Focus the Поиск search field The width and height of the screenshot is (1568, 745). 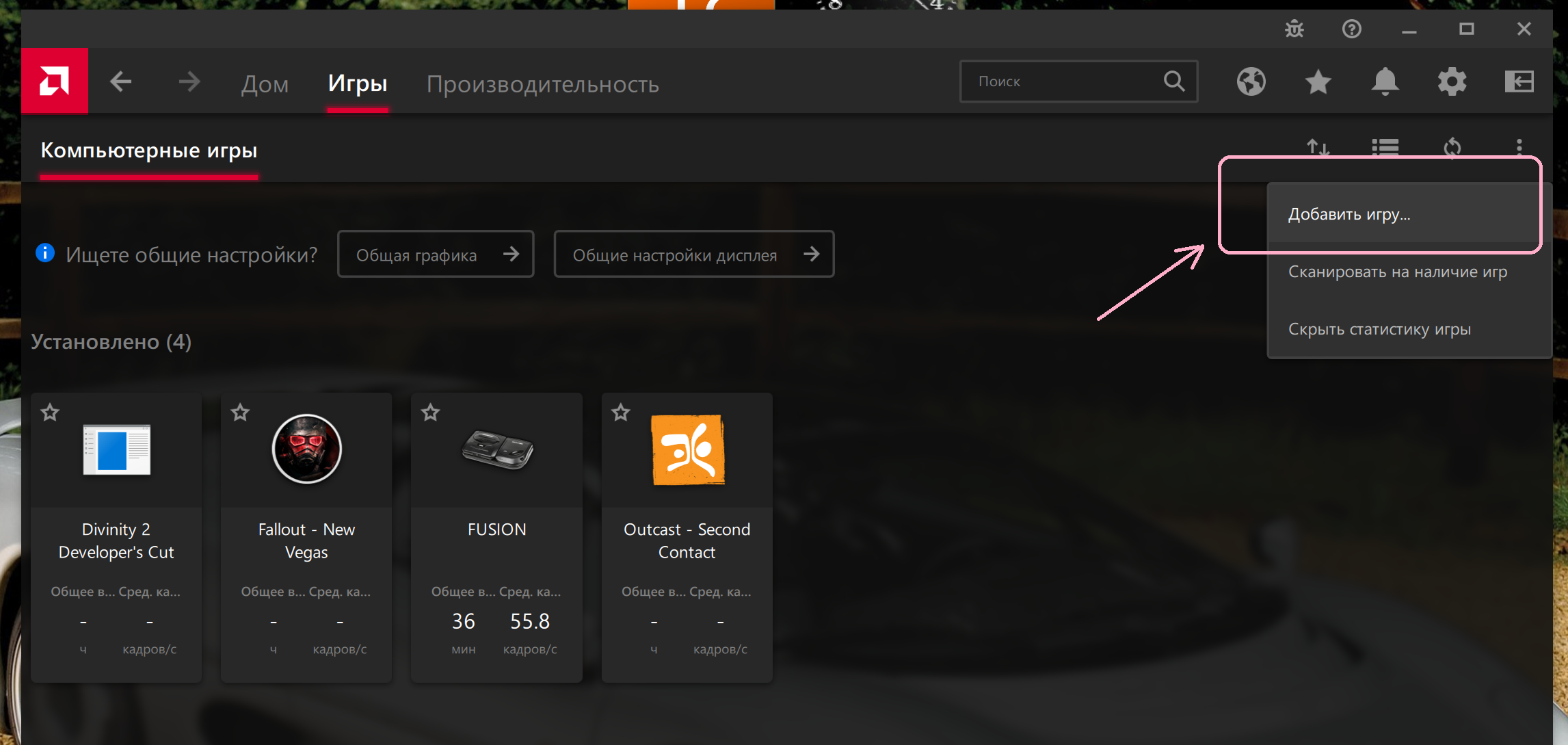[x=1079, y=81]
